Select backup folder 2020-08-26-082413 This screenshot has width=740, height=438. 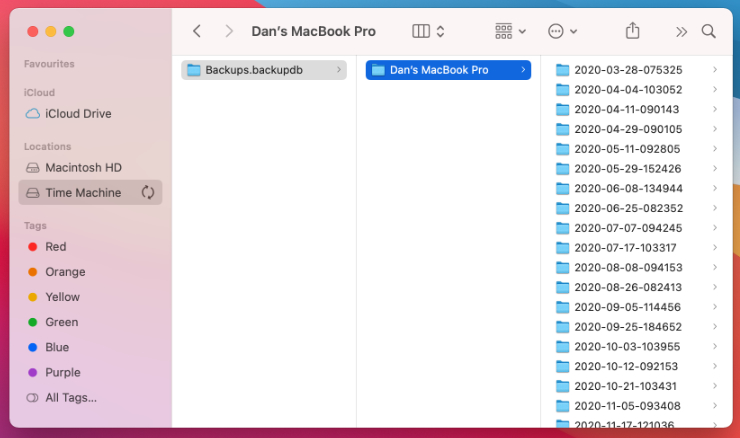point(637,287)
